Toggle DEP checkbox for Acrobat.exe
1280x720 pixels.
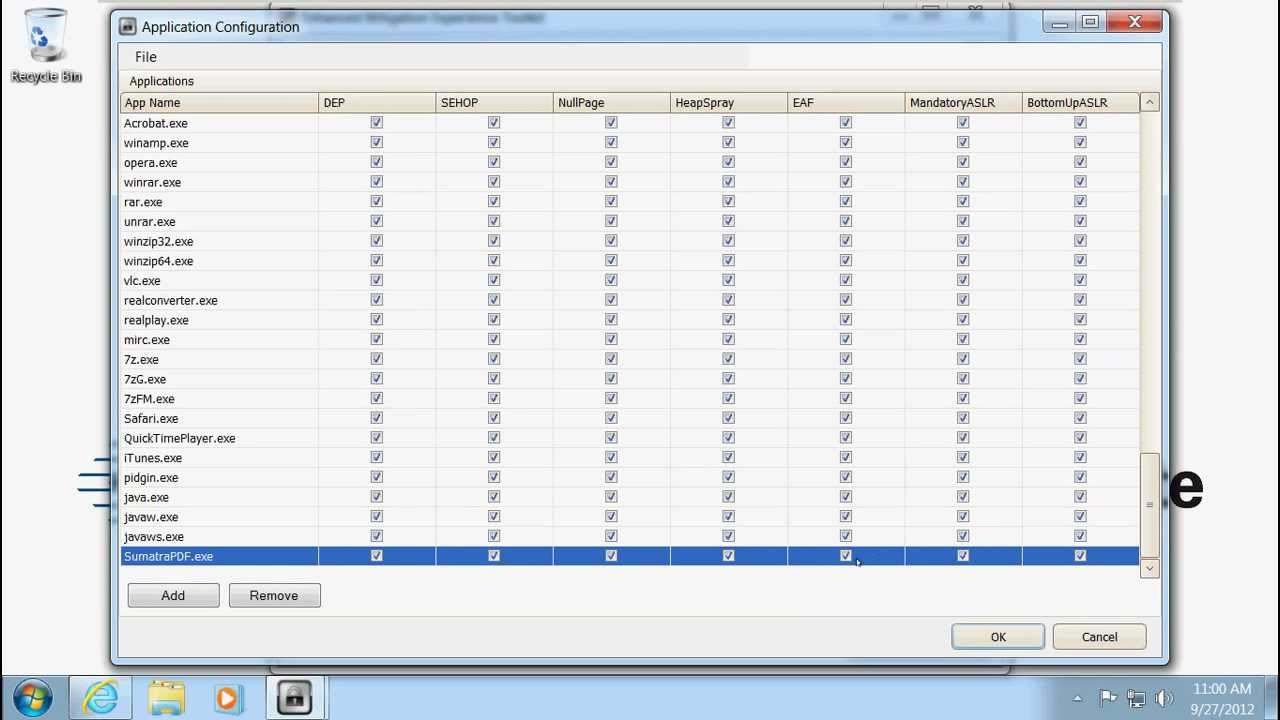(x=377, y=122)
